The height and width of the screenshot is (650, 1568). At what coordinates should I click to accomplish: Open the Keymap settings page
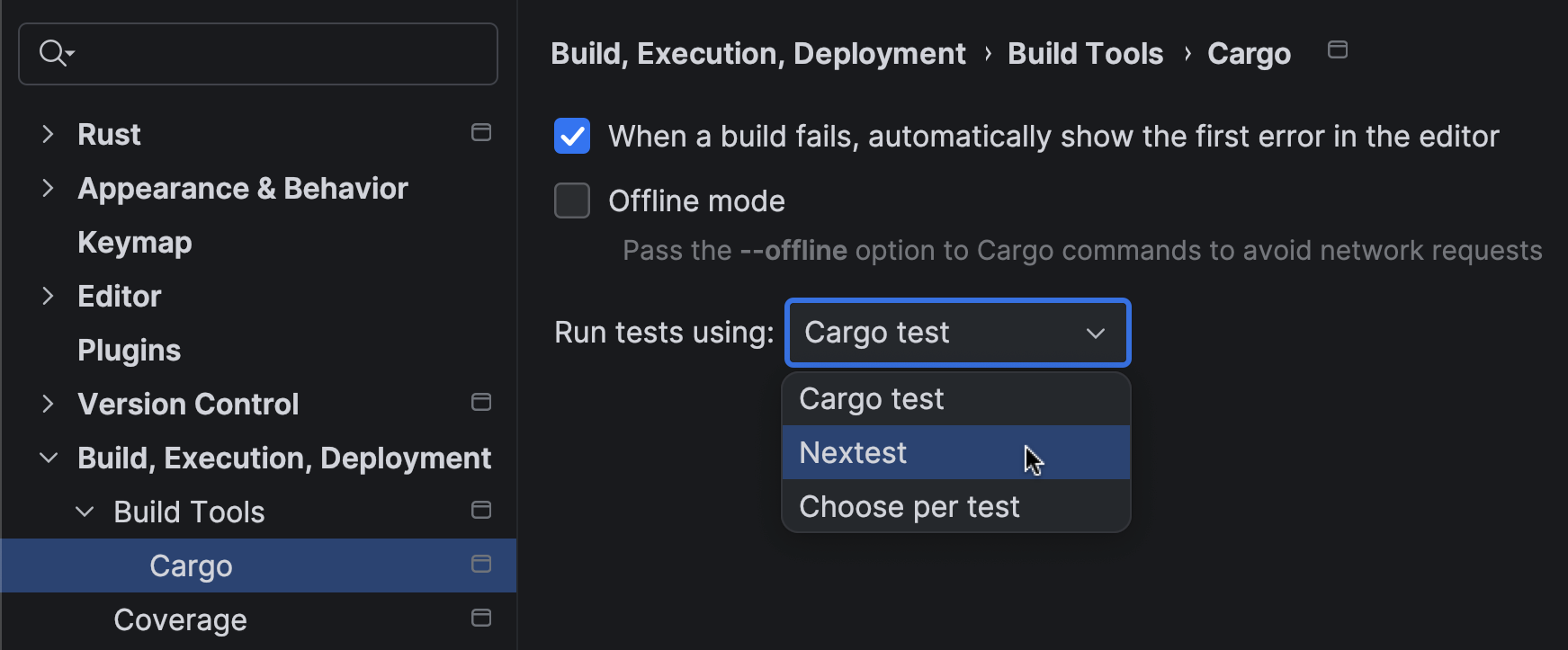click(135, 243)
